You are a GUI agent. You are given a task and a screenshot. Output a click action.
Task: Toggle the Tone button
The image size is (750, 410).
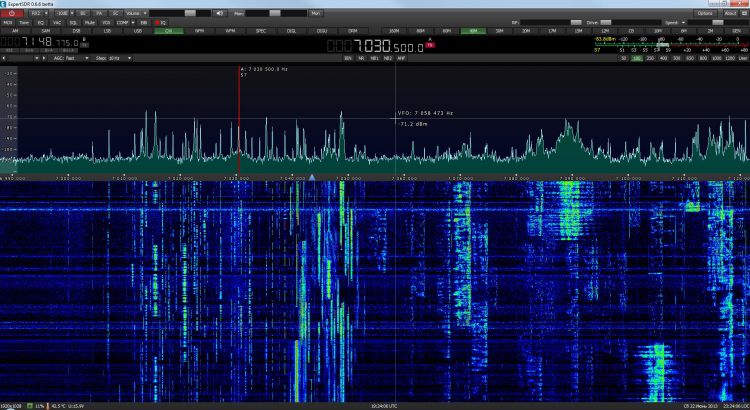click(x=24, y=22)
